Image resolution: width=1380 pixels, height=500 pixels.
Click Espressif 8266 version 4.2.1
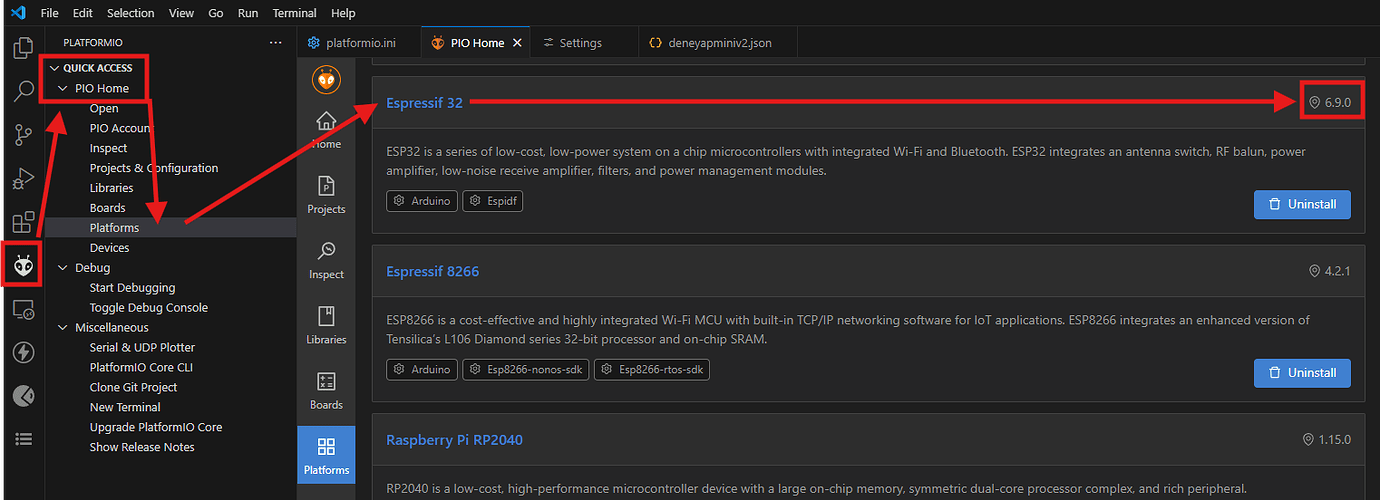1330,272
